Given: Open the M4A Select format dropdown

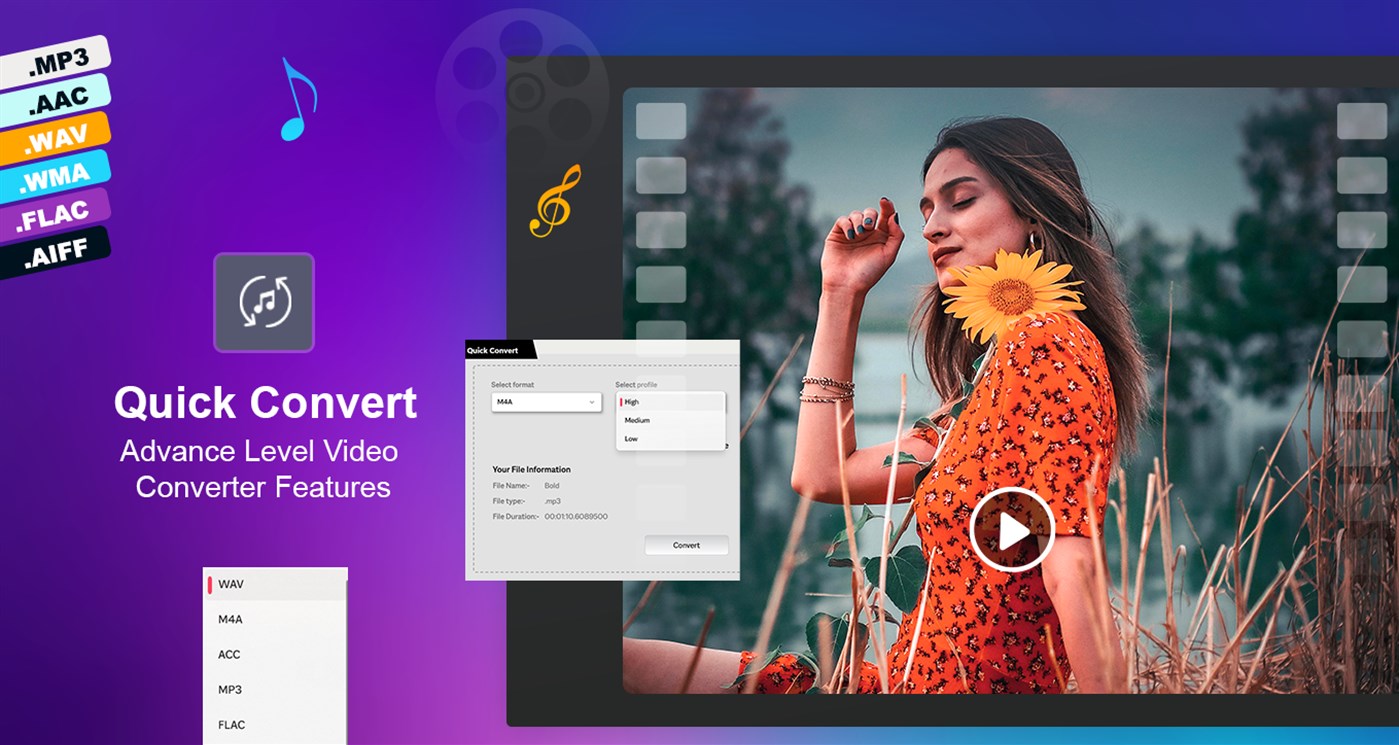Looking at the screenshot, I should pos(544,400).
